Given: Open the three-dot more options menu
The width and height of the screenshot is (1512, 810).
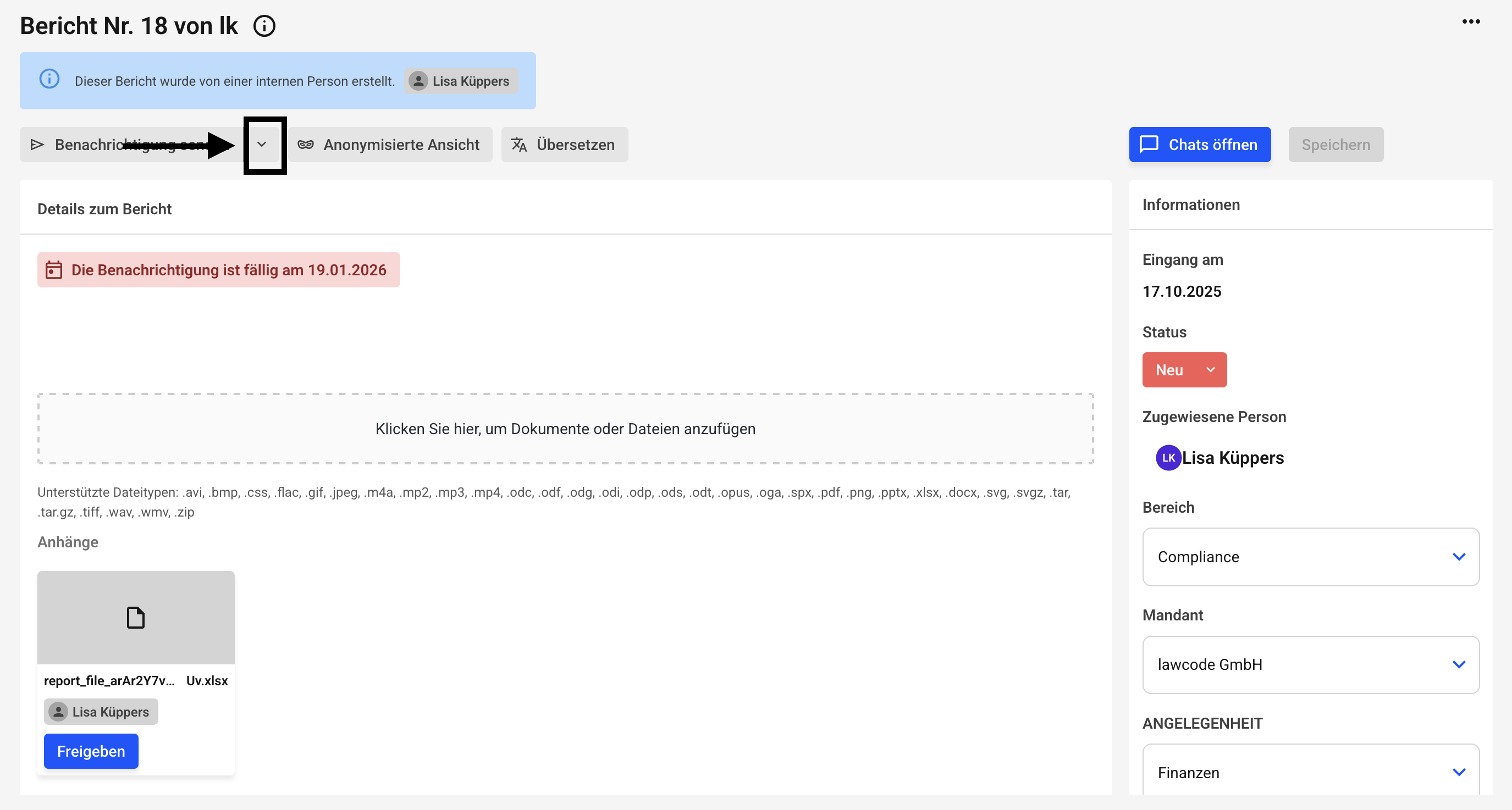Looking at the screenshot, I should (1470, 21).
